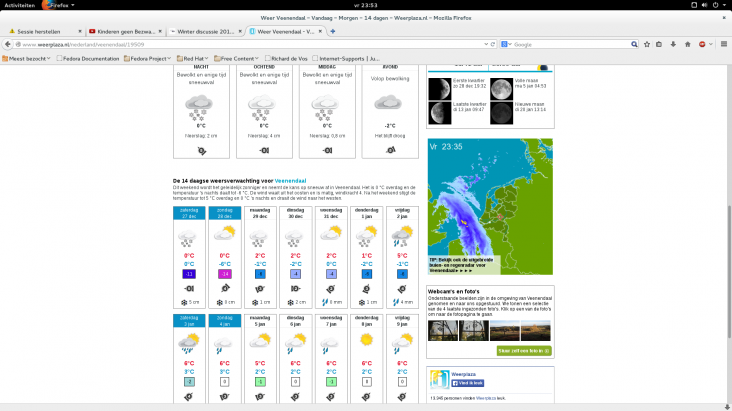The width and height of the screenshot is (732, 411).
Task: Reload the page with the refresh icon
Action: point(493,44)
